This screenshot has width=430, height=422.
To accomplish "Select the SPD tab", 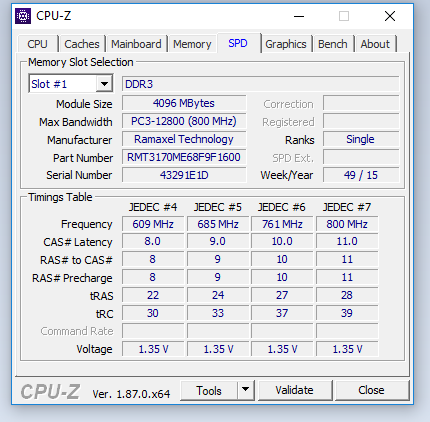I will click(238, 43).
